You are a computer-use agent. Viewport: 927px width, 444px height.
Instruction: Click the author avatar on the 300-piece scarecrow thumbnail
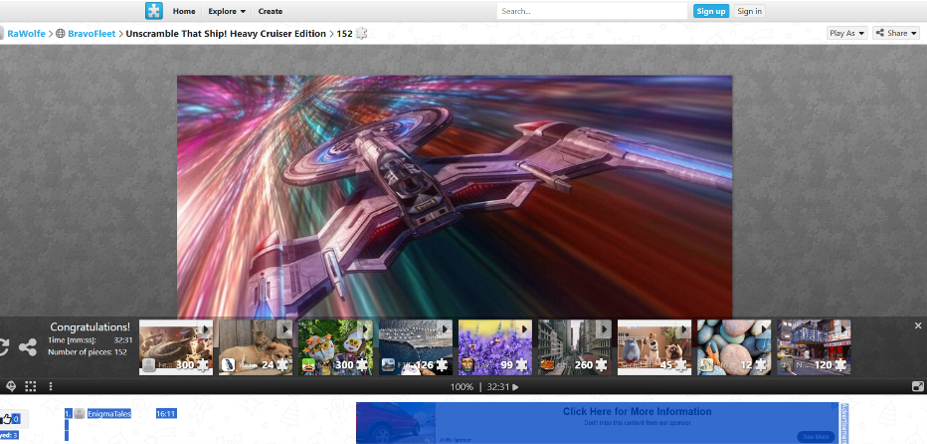coord(309,365)
